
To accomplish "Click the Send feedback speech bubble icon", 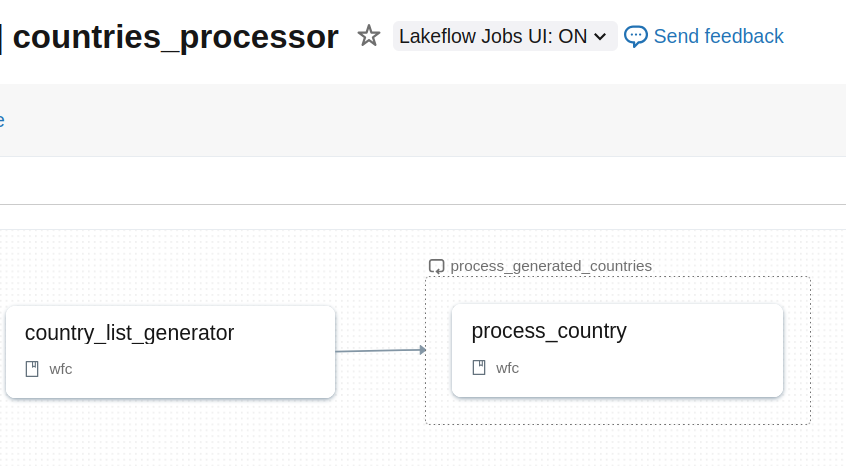I will 636,37.
